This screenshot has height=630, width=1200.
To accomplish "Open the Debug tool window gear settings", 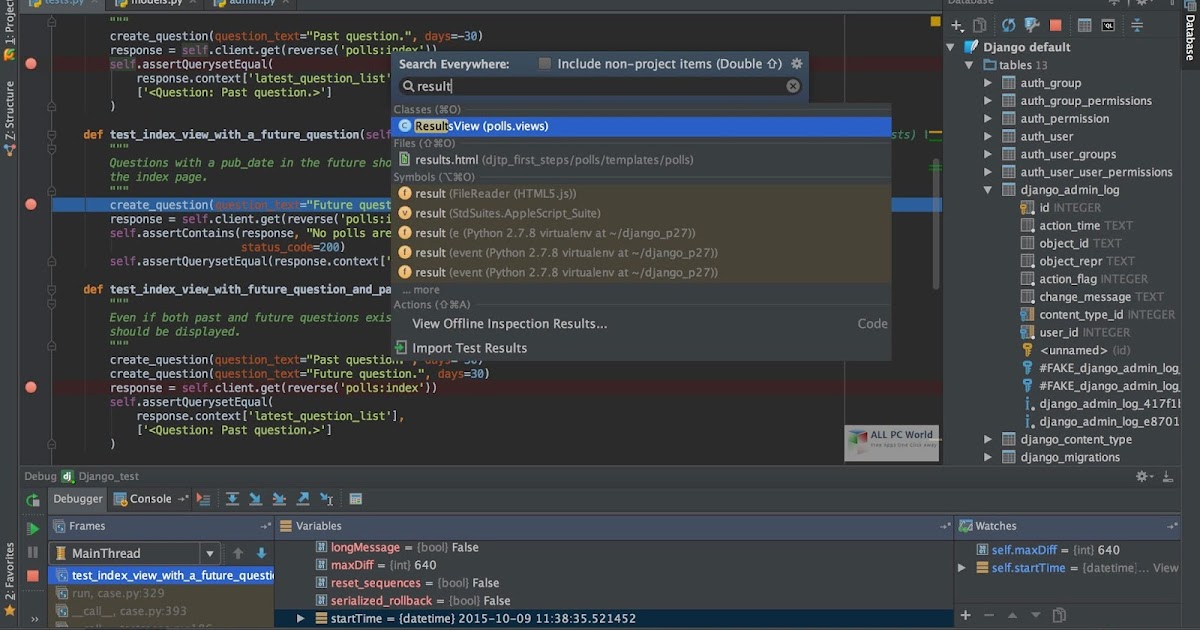I will coord(1143,477).
